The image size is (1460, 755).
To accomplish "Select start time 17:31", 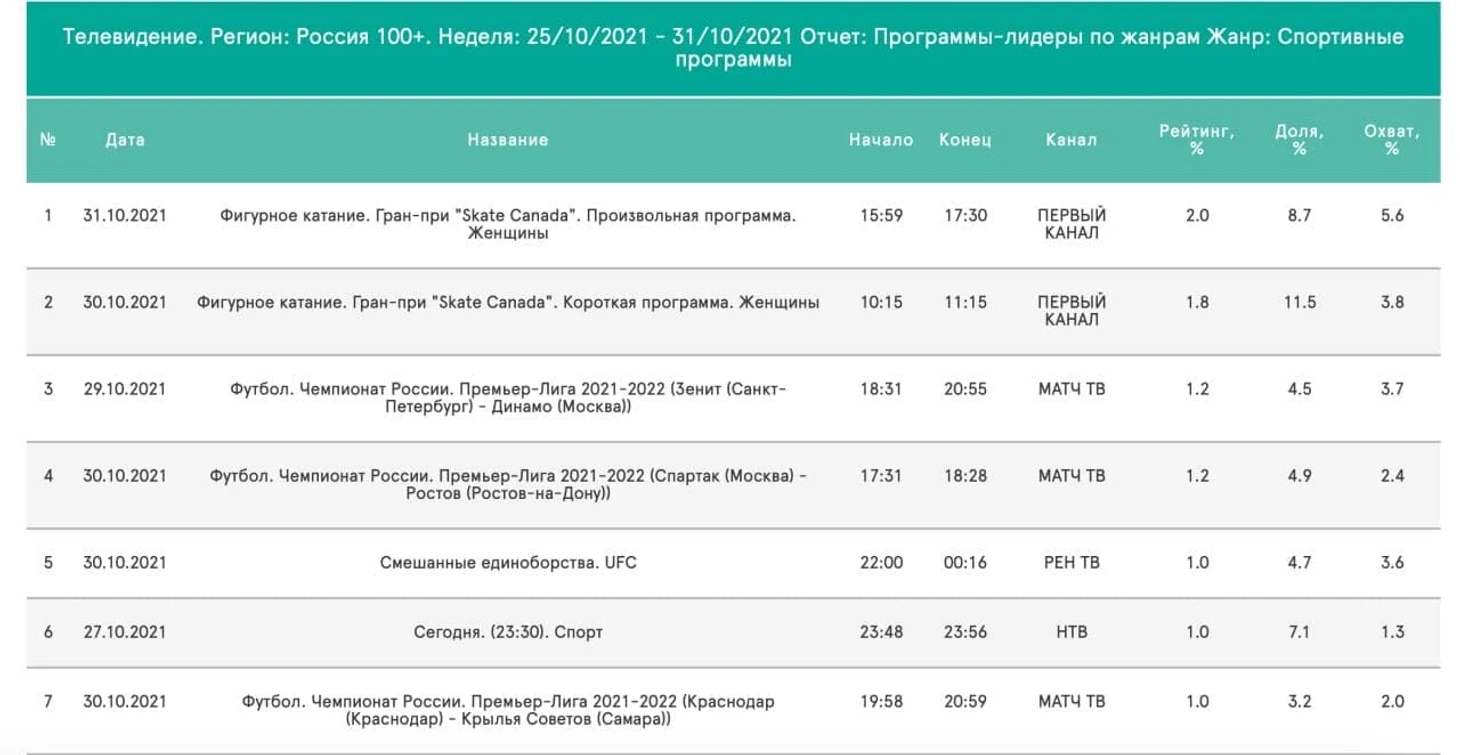I will (x=881, y=476).
